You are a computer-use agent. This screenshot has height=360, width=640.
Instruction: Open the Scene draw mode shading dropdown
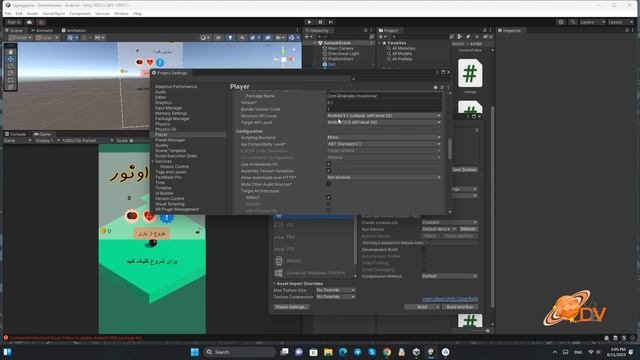coord(205,38)
